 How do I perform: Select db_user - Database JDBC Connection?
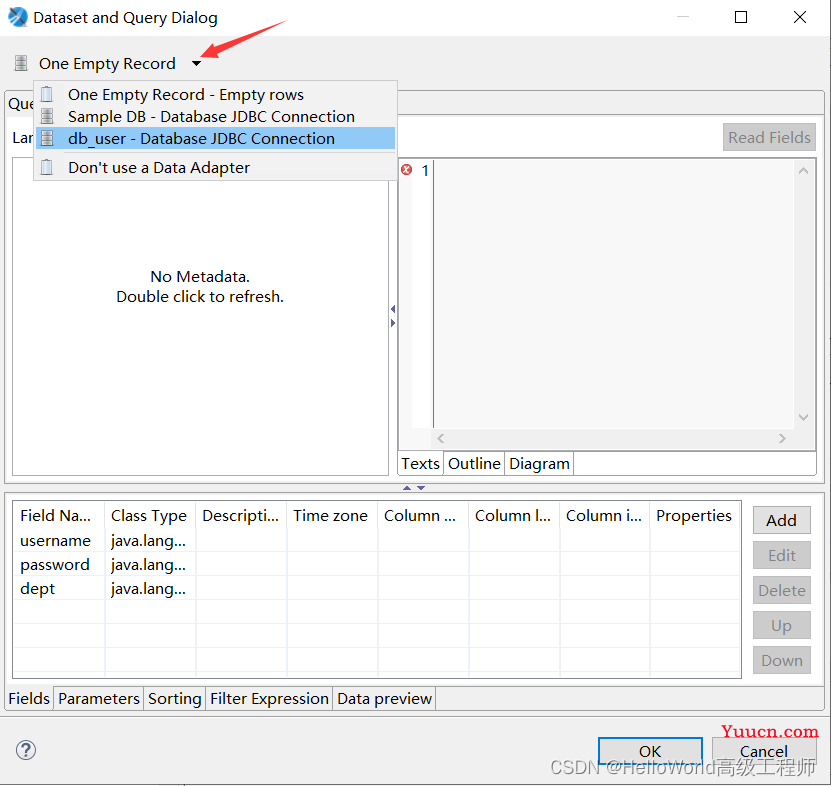[x=215, y=138]
